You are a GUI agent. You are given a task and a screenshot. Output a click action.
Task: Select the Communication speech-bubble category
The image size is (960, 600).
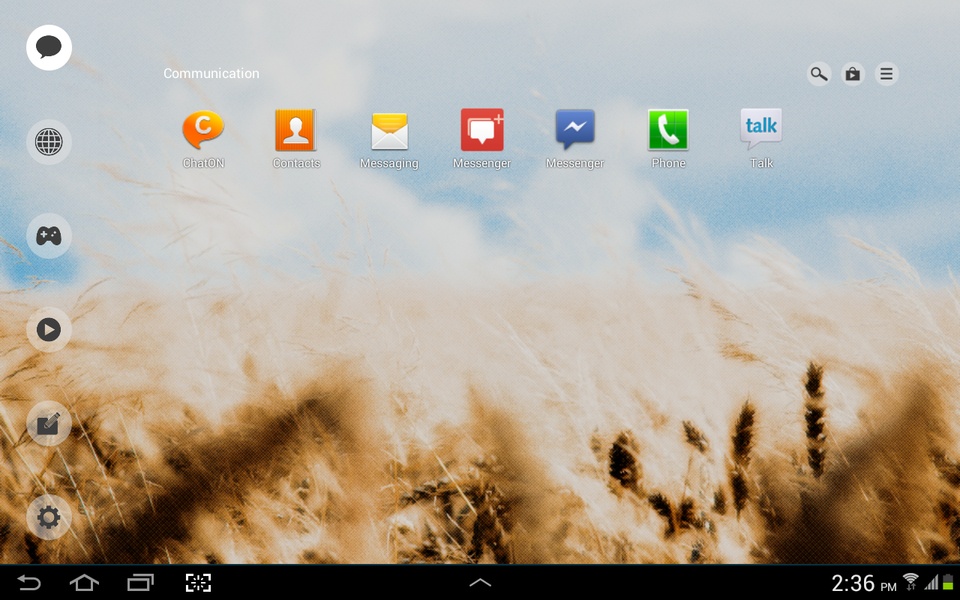[49, 48]
